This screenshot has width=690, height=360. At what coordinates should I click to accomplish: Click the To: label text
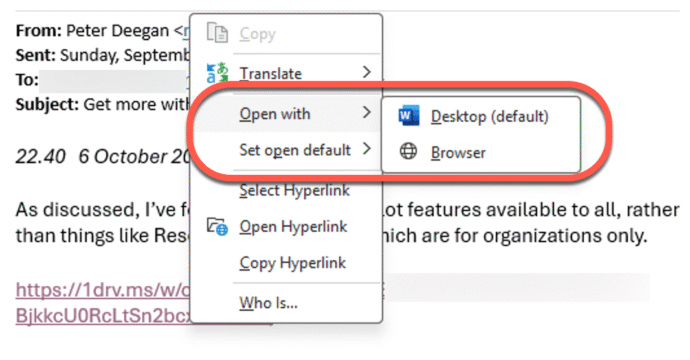click(27, 80)
